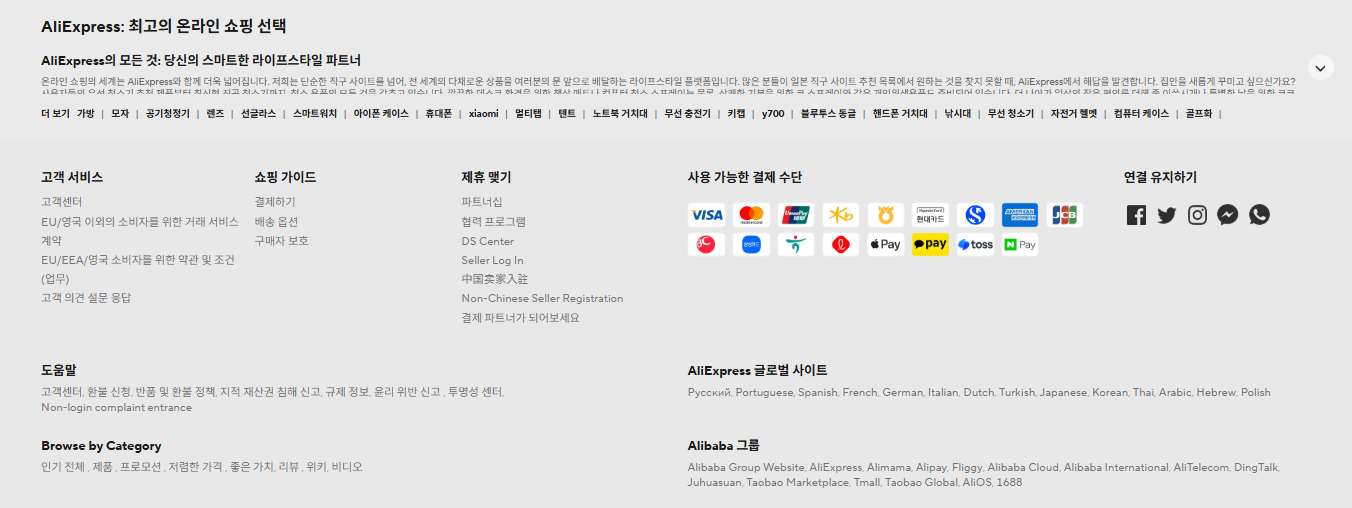The width and height of the screenshot is (1352, 508).
Task: Open 고객 의견 설문 응답 link
Action: (86, 298)
